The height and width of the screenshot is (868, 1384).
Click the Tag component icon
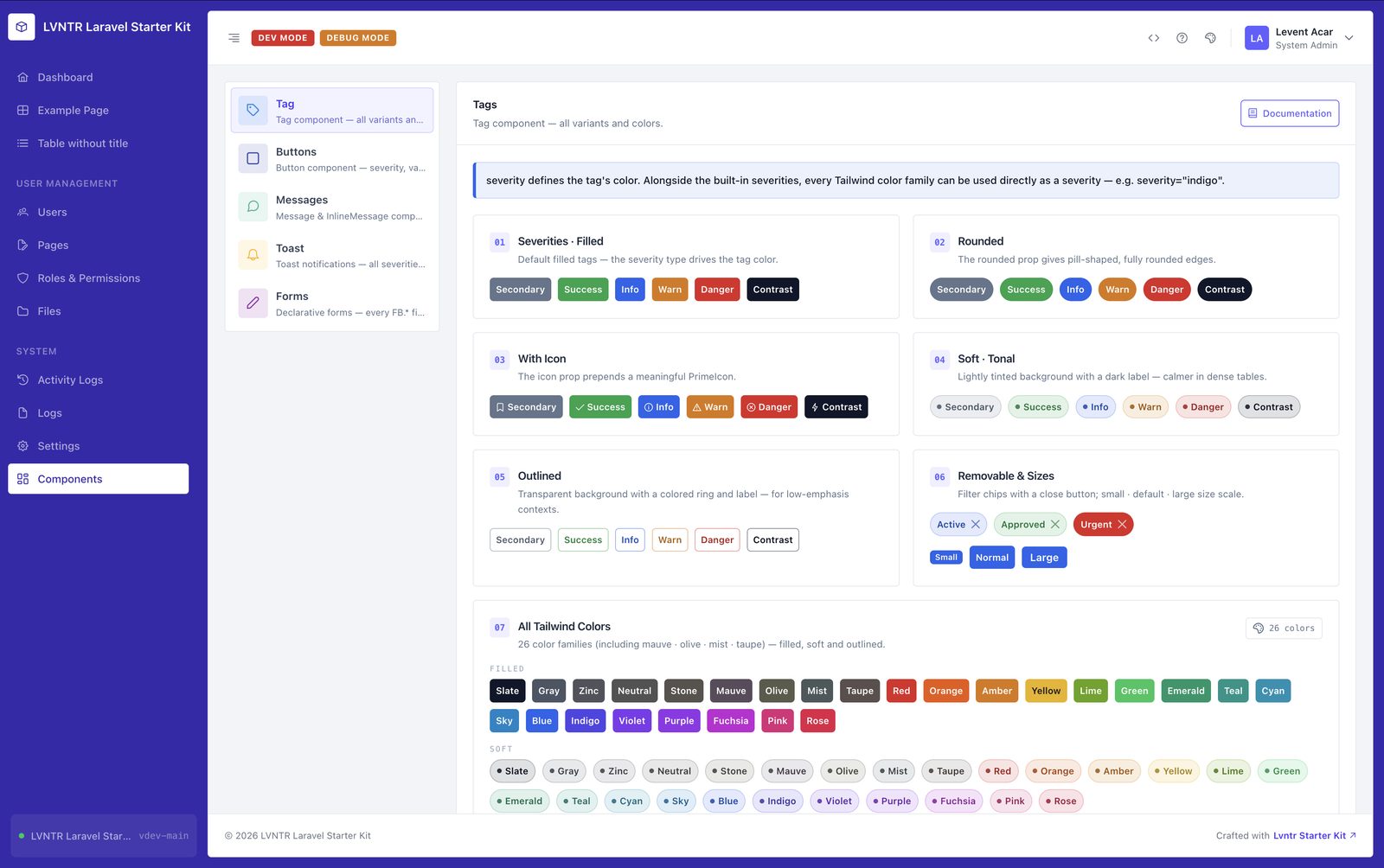pos(253,111)
